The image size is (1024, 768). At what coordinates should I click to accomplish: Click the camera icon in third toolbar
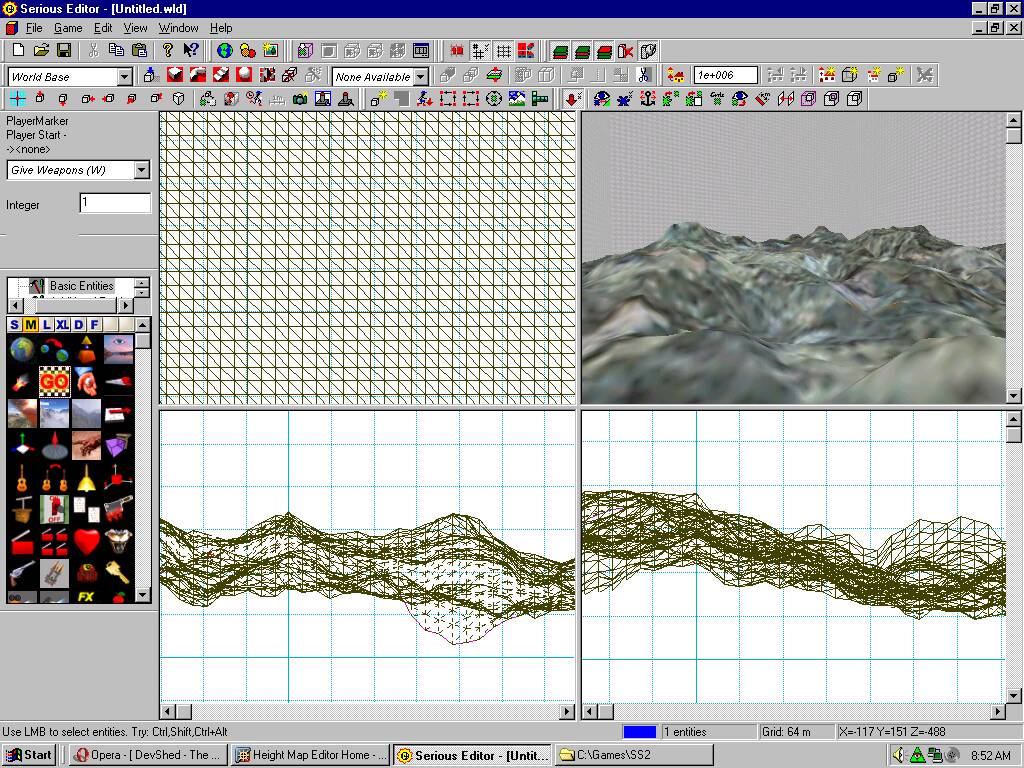(x=300, y=99)
